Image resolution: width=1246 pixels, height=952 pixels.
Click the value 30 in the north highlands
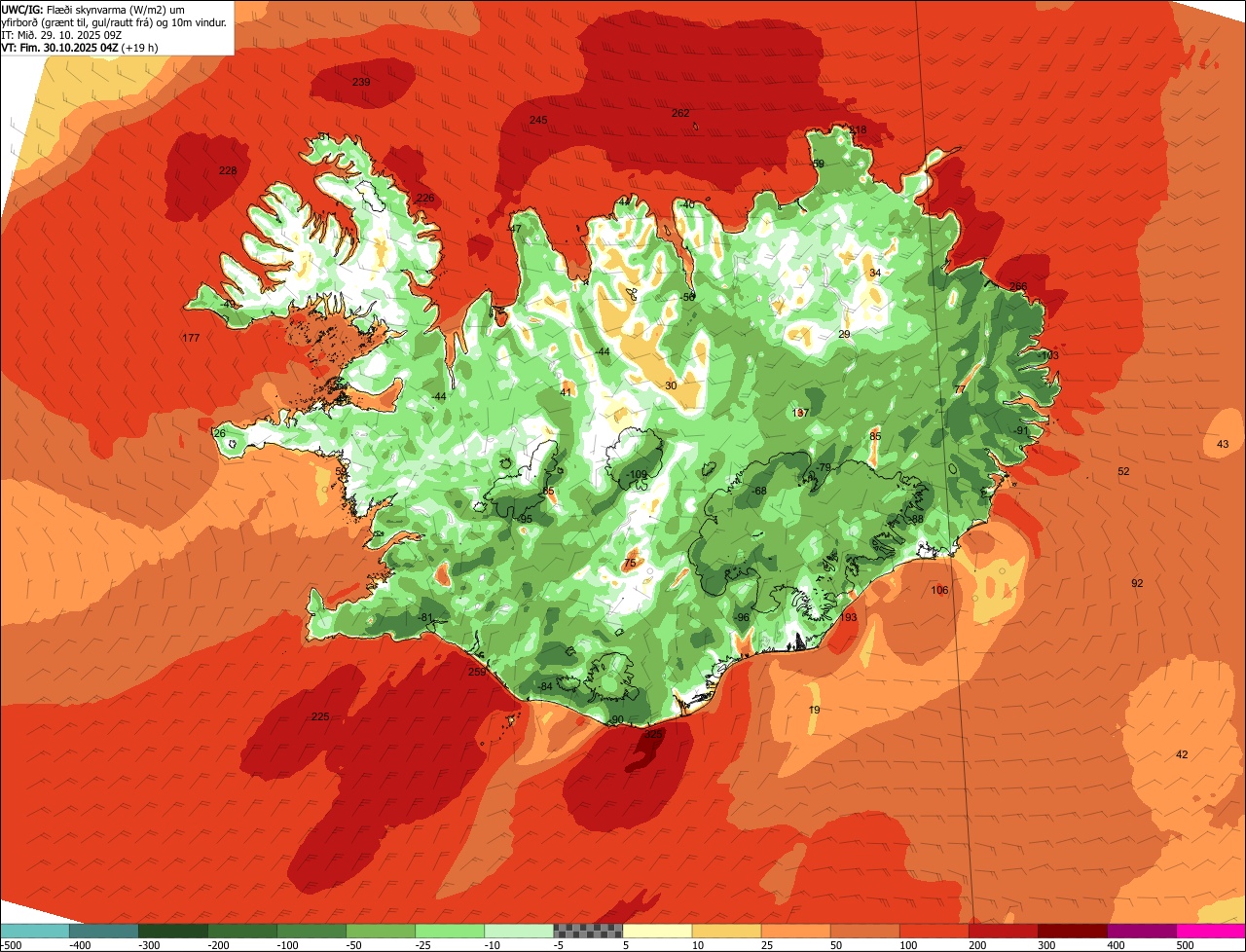(671, 385)
